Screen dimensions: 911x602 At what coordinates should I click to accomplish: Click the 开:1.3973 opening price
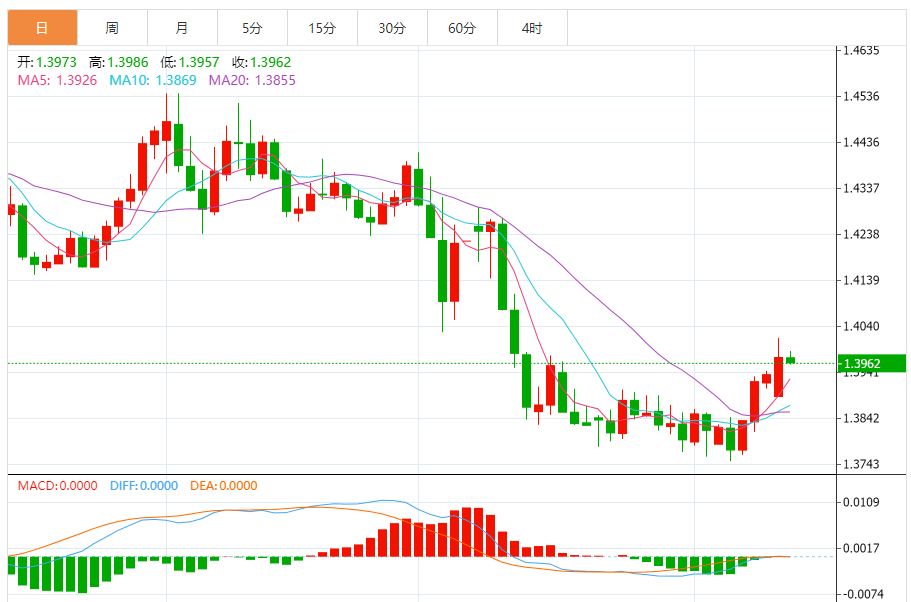coord(46,62)
